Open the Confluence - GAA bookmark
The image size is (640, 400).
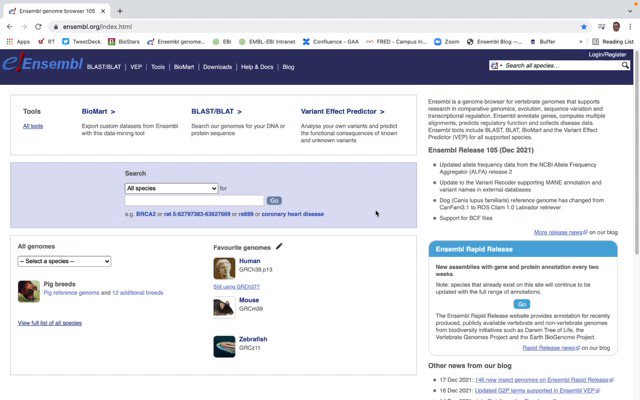point(331,42)
